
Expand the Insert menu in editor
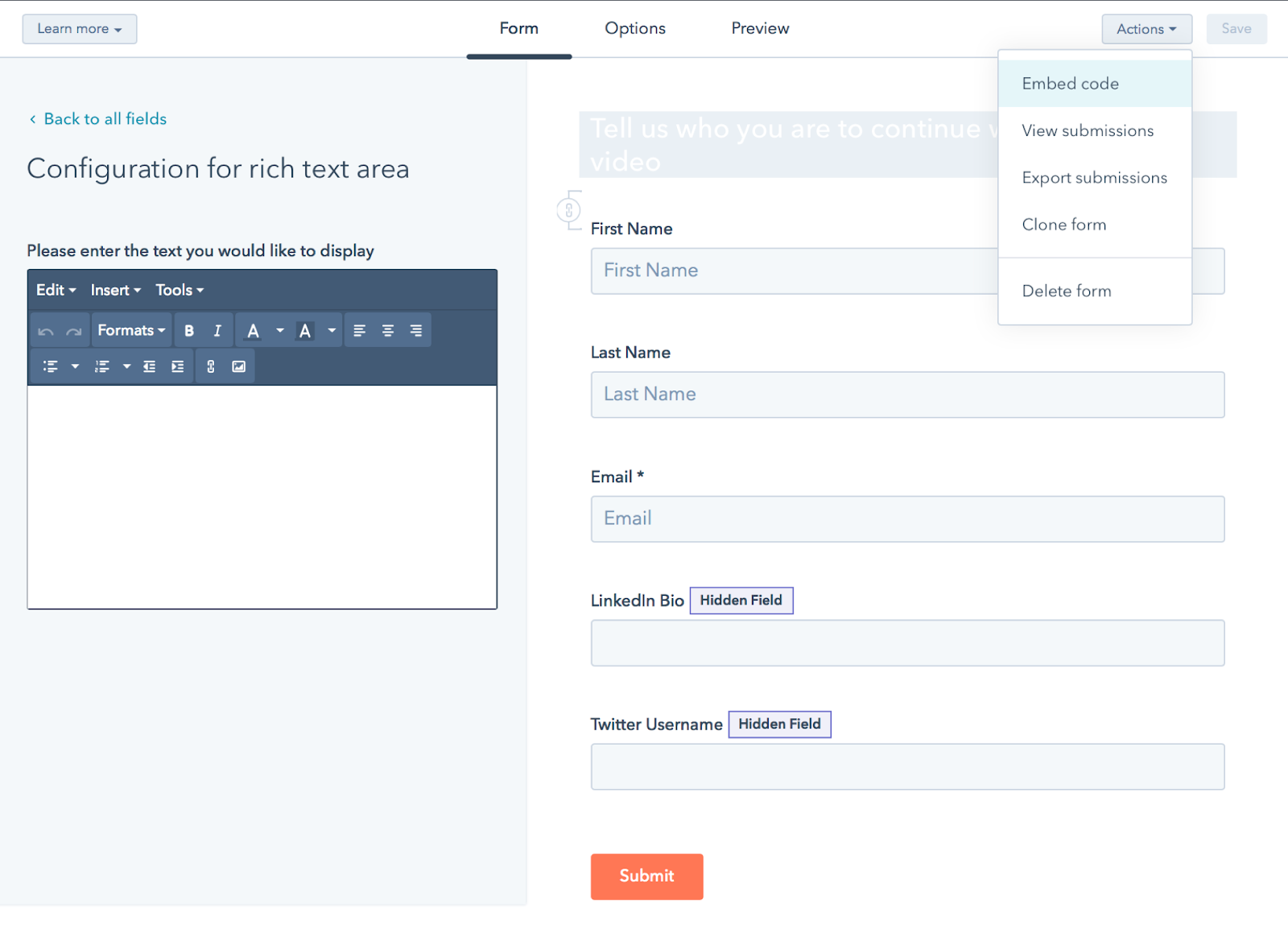click(x=115, y=291)
